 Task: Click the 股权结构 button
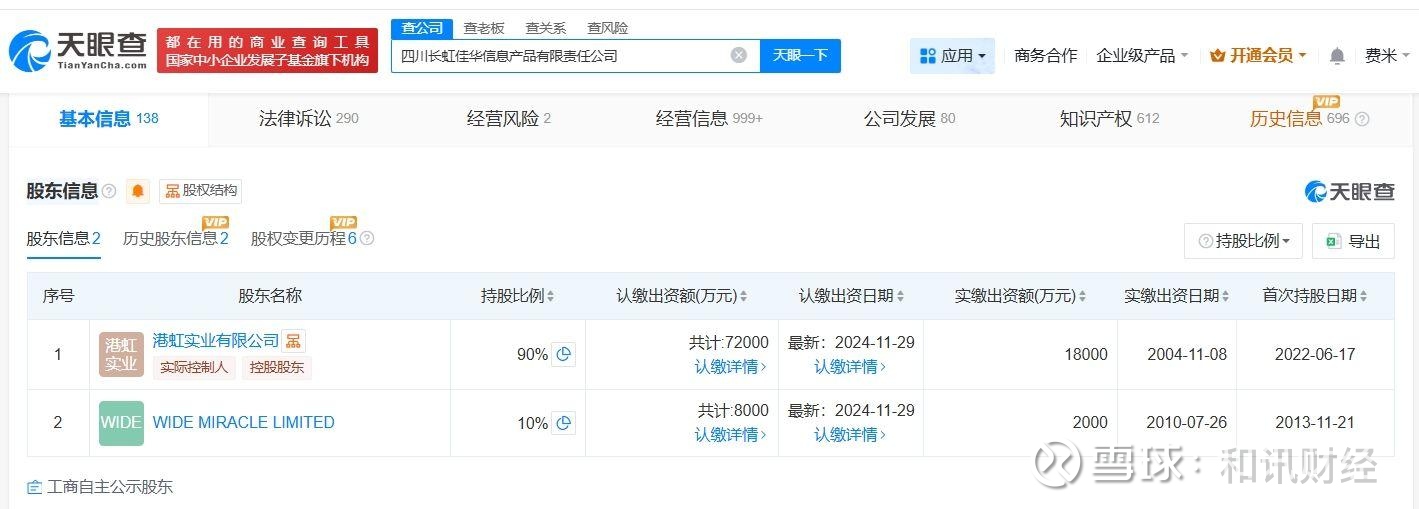[x=200, y=191]
